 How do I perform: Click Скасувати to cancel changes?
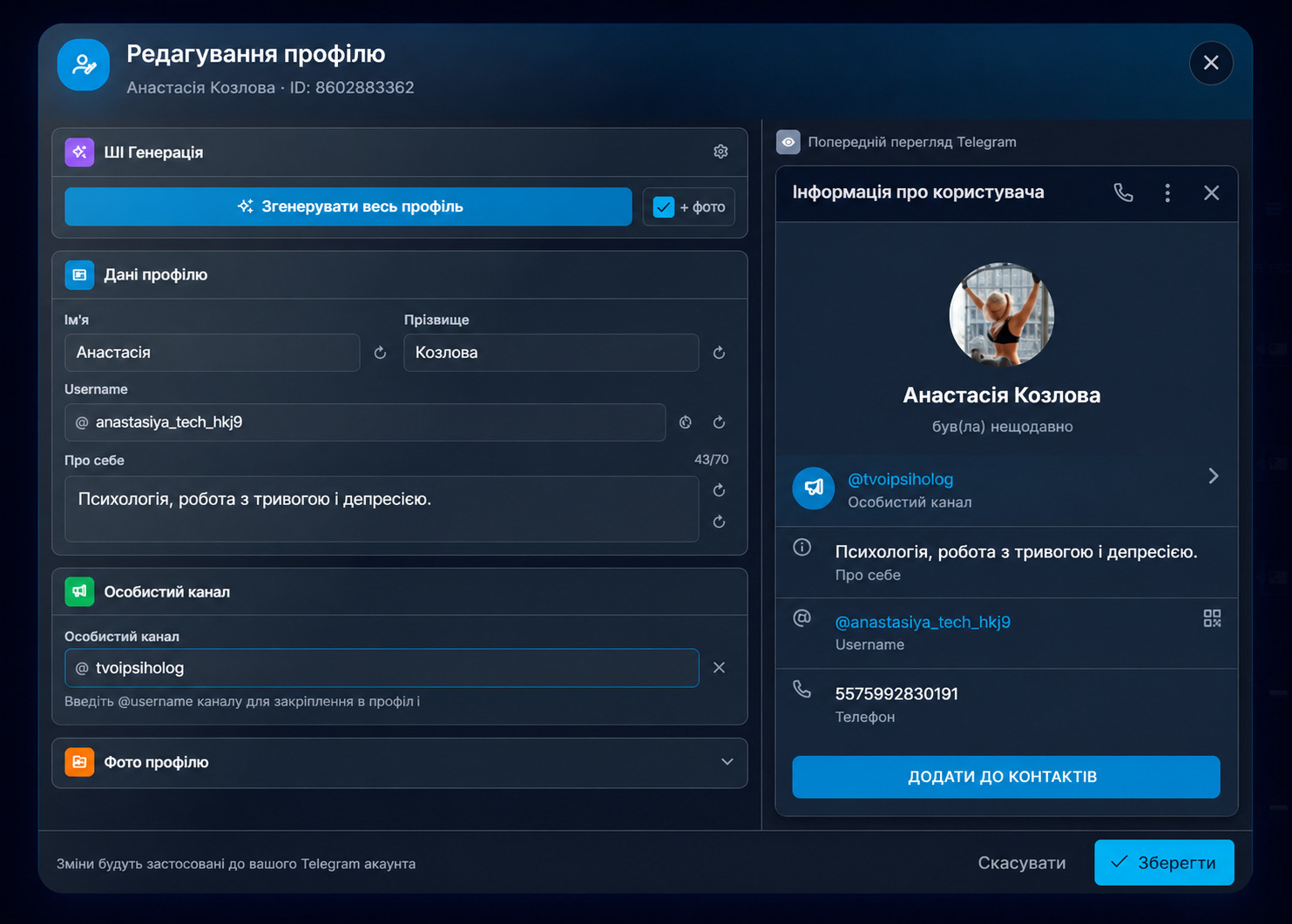tap(1022, 863)
